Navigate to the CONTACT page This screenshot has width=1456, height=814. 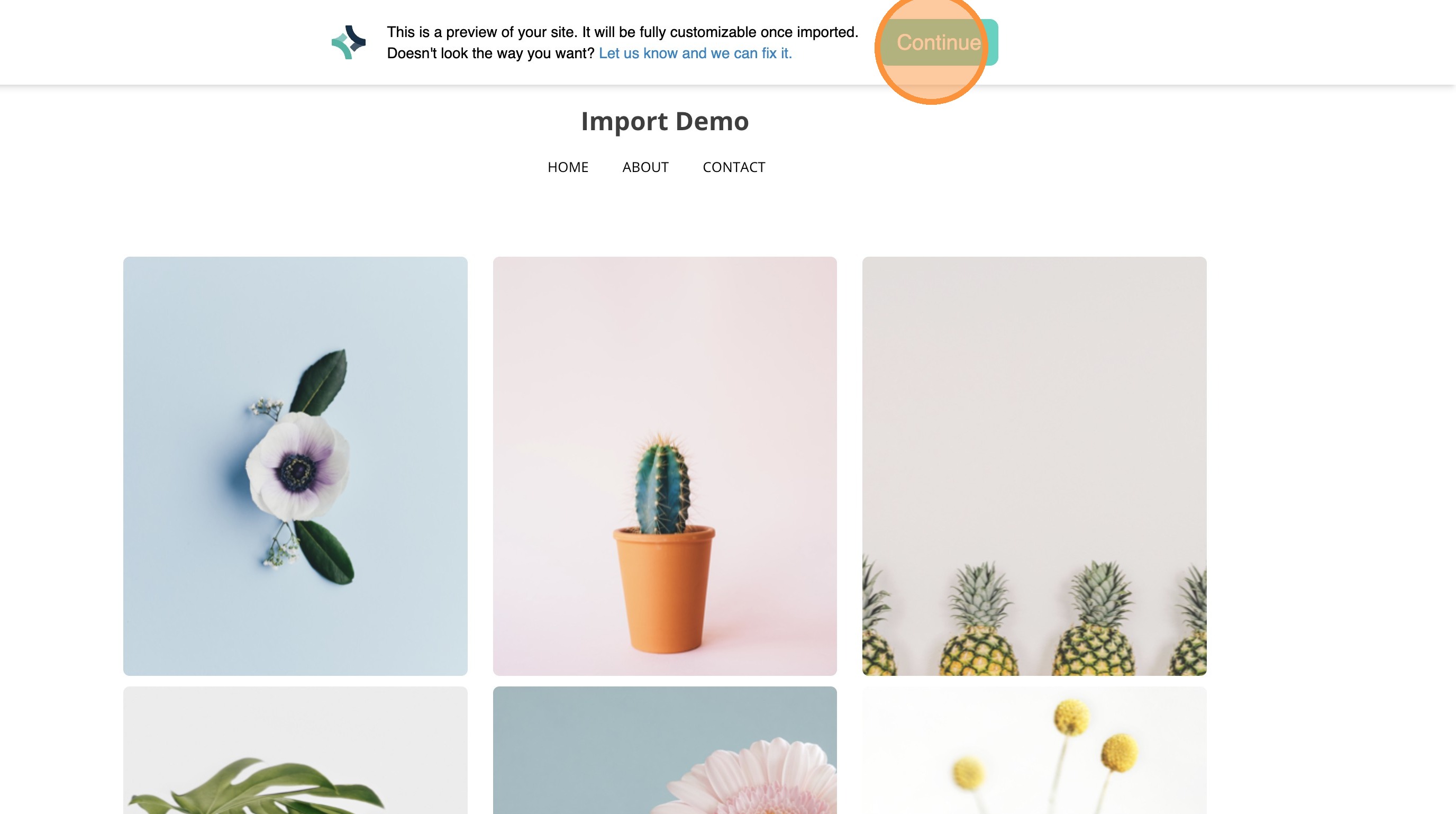pyautogui.click(x=734, y=167)
